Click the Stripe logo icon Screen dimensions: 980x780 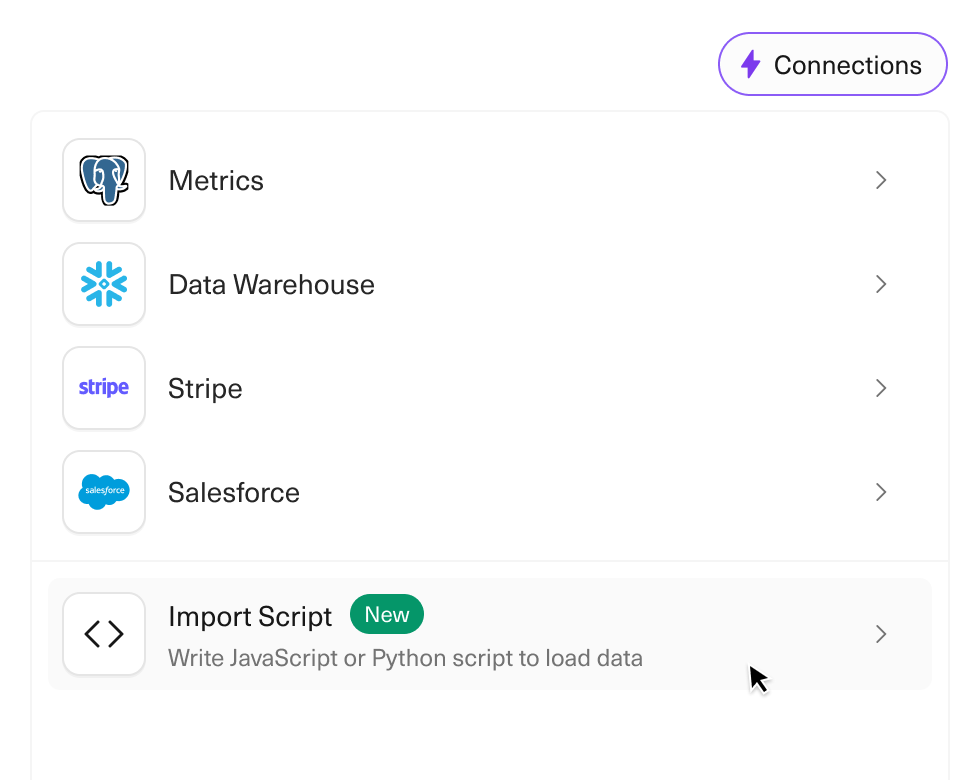[x=104, y=388]
